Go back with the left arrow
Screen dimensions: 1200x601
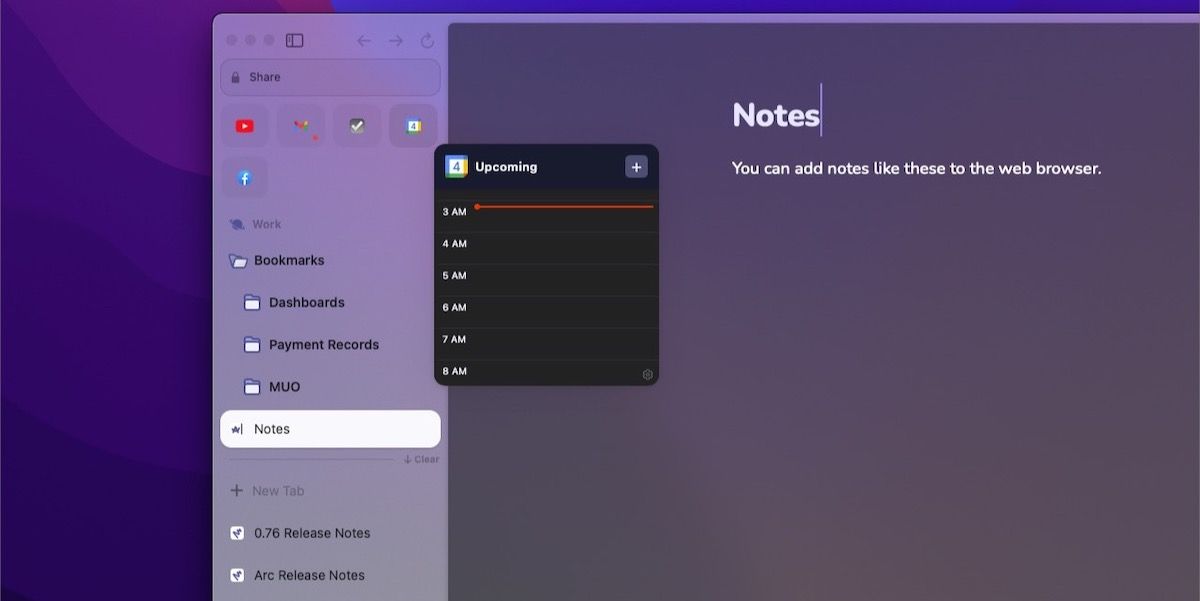tap(364, 40)
